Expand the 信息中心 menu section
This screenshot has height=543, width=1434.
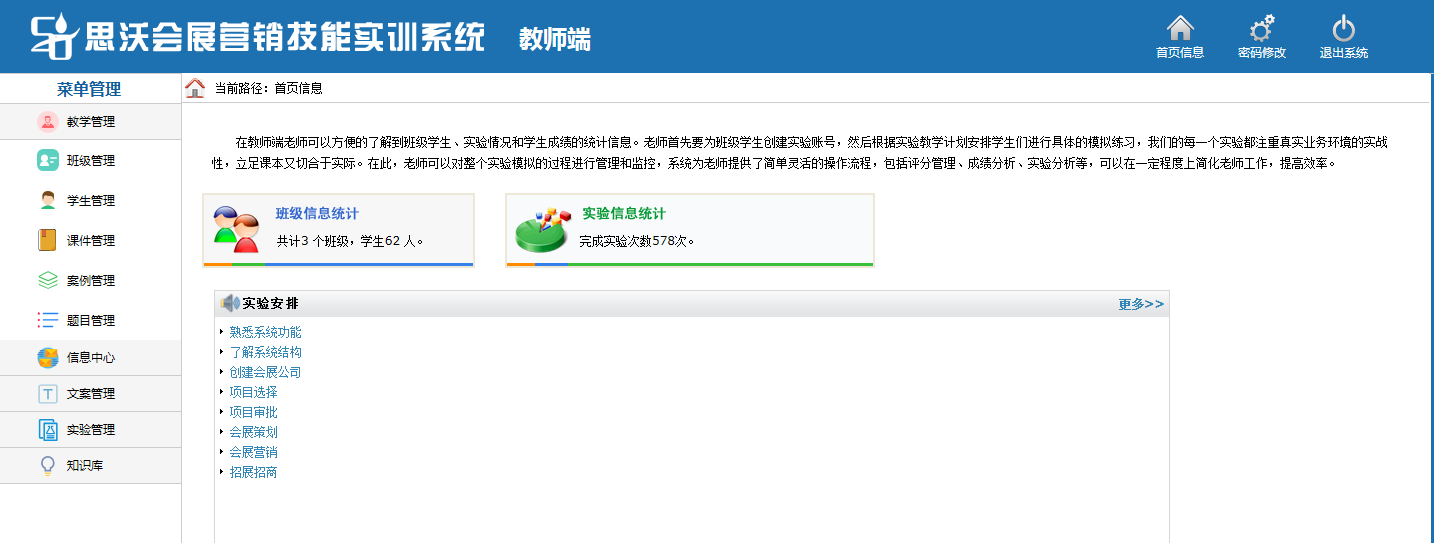click(x=90, y=358)
